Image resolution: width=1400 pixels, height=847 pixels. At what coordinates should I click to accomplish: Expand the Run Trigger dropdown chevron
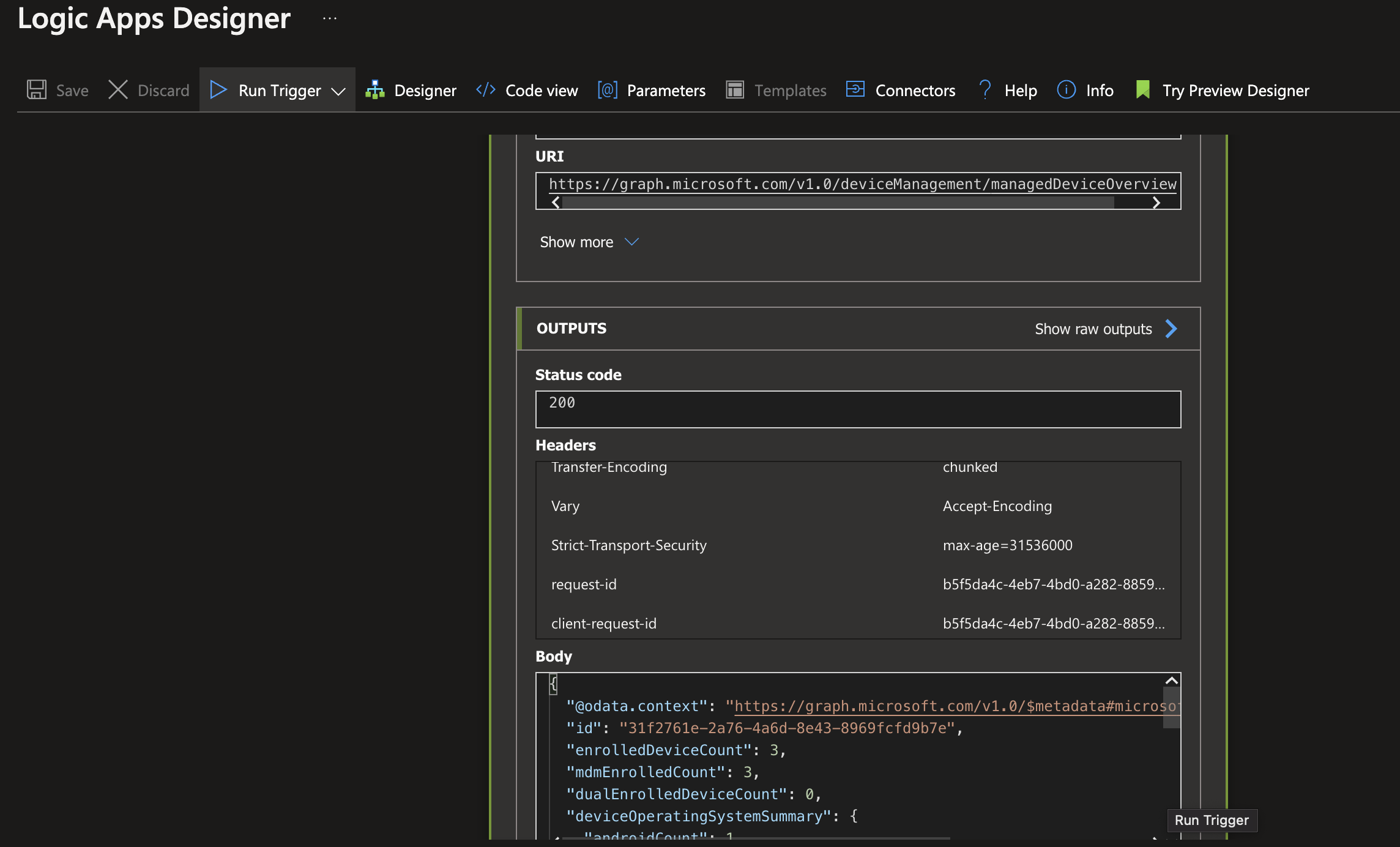point(338,91)
